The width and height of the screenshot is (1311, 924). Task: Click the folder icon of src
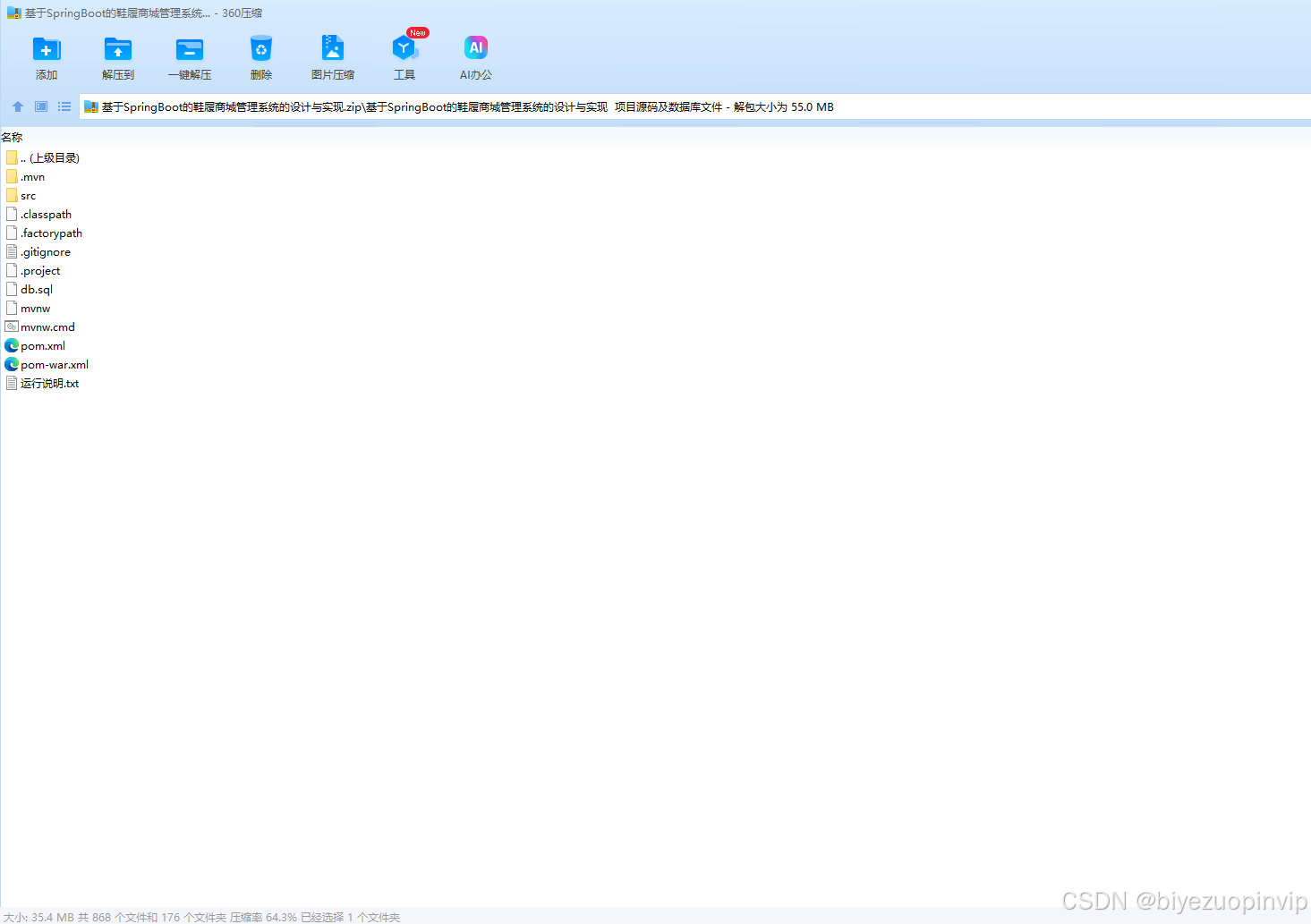(12, 196)
